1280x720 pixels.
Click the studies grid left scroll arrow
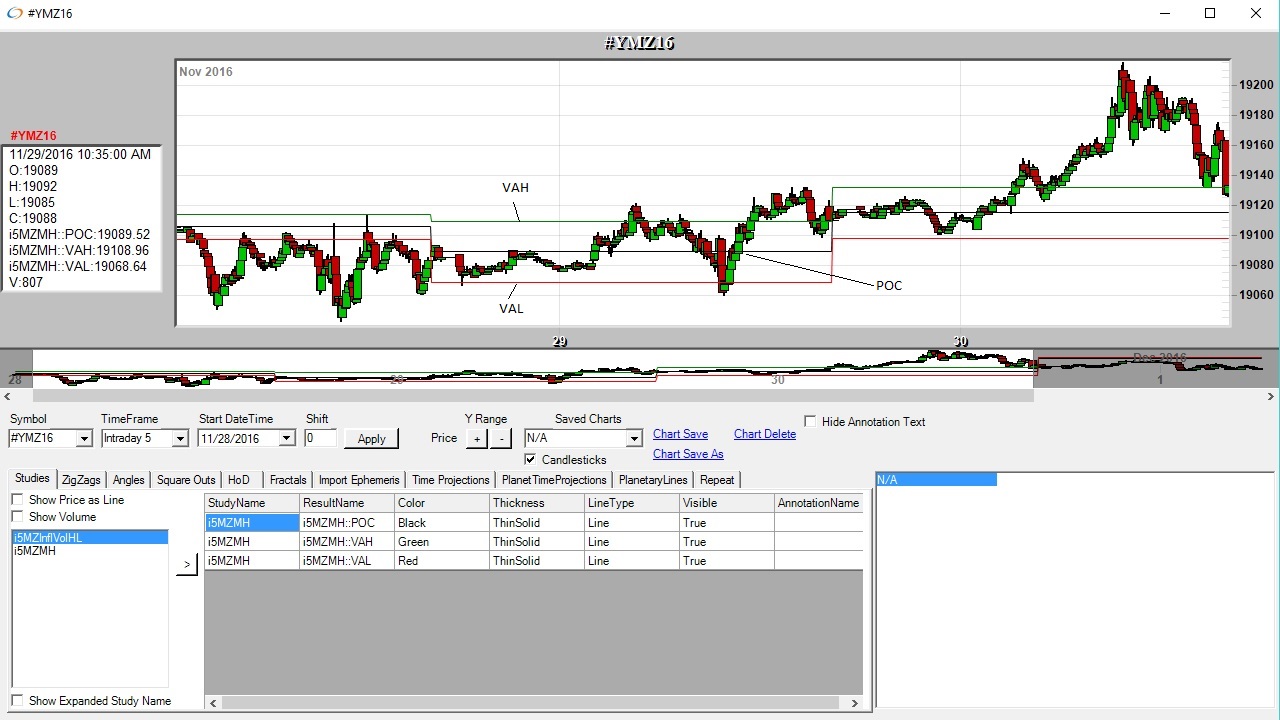coord(212,703)
